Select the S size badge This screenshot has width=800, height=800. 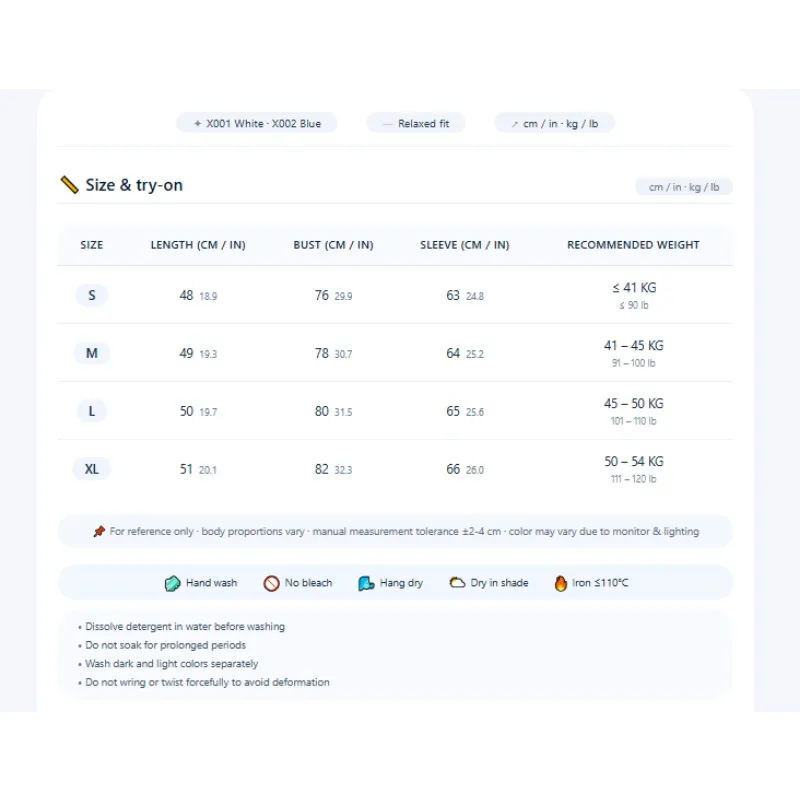click(92, 295)
